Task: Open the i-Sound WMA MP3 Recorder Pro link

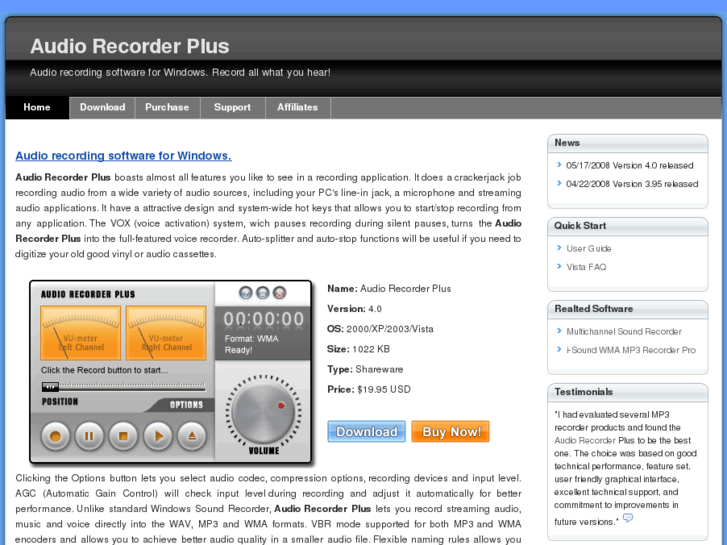Action: pyautogui.click(x=631, y=350)
